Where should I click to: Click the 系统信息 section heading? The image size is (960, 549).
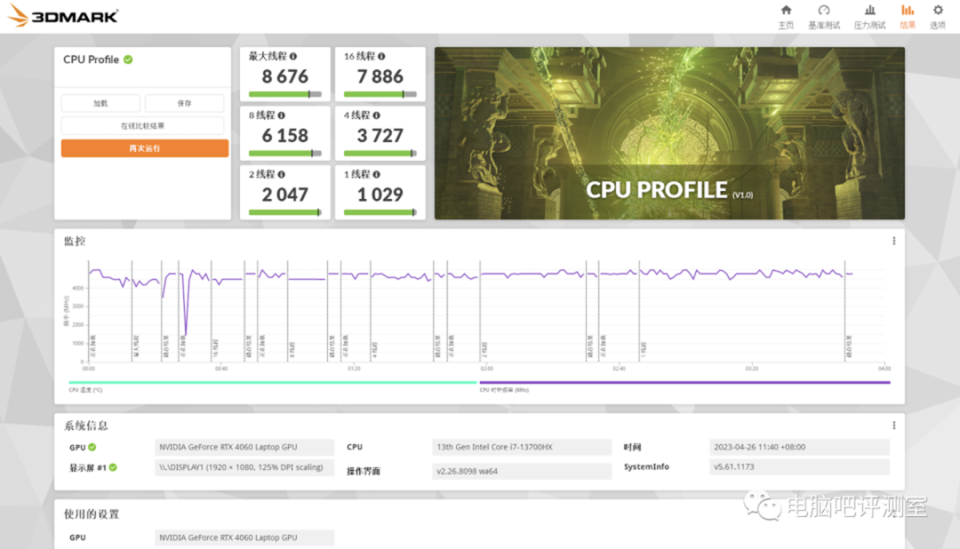coord(86,425)
